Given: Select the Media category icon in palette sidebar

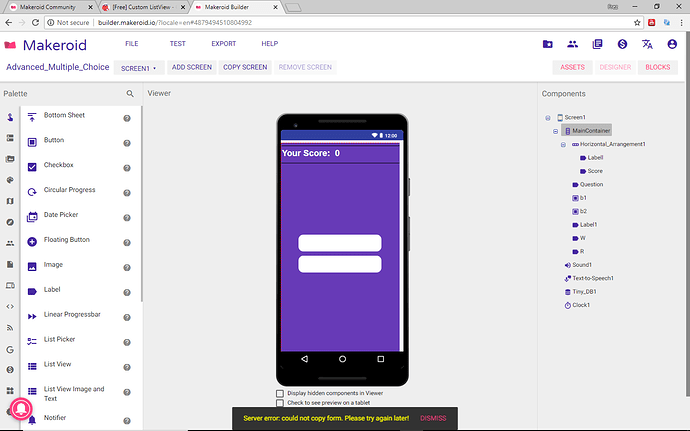Looking at the screenshot, I should 10,159.
